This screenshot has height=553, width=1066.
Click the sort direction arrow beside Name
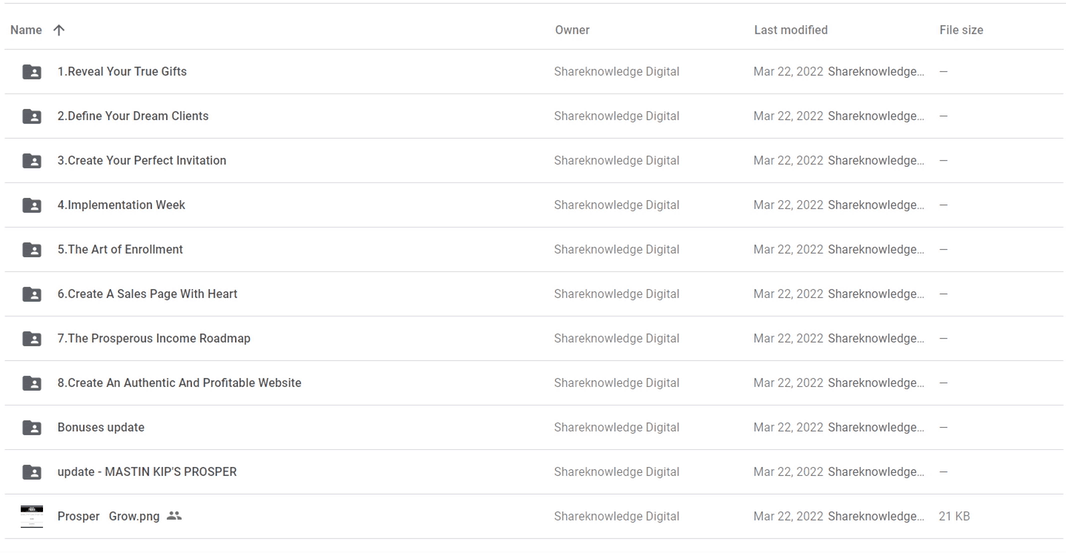(x=59, y=30)
